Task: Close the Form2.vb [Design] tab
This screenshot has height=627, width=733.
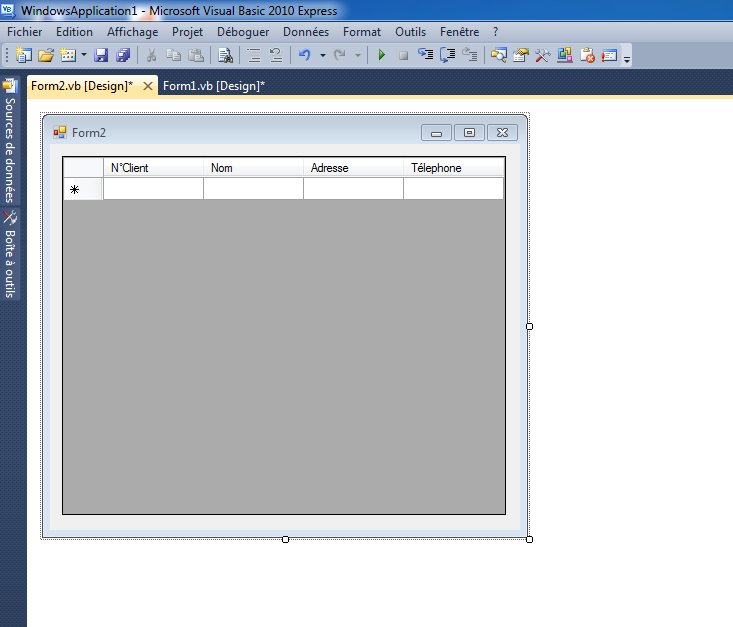Action: (x=148, y=86)
